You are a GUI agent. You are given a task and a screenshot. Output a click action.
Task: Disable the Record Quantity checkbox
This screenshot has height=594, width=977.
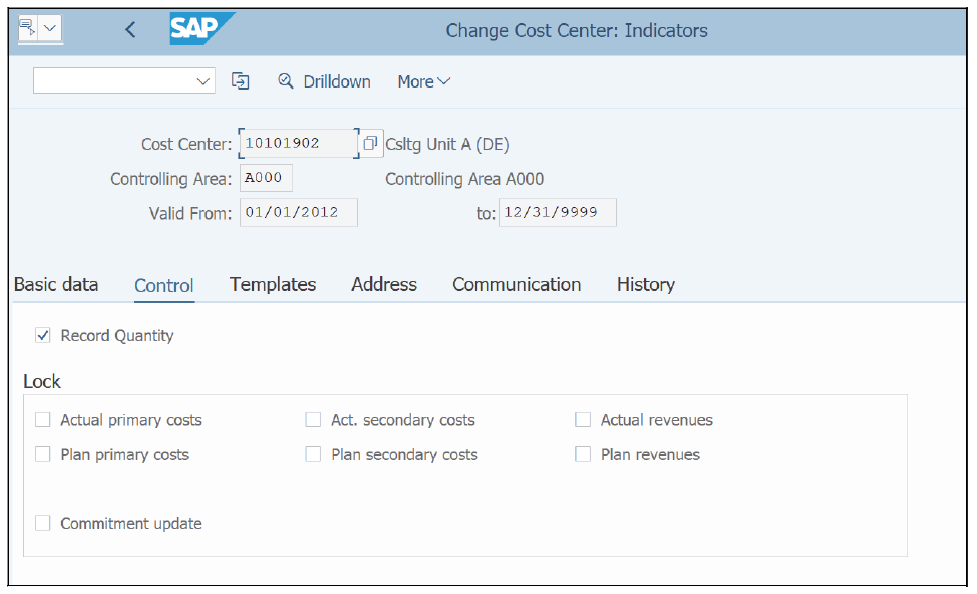pos(43,335)
